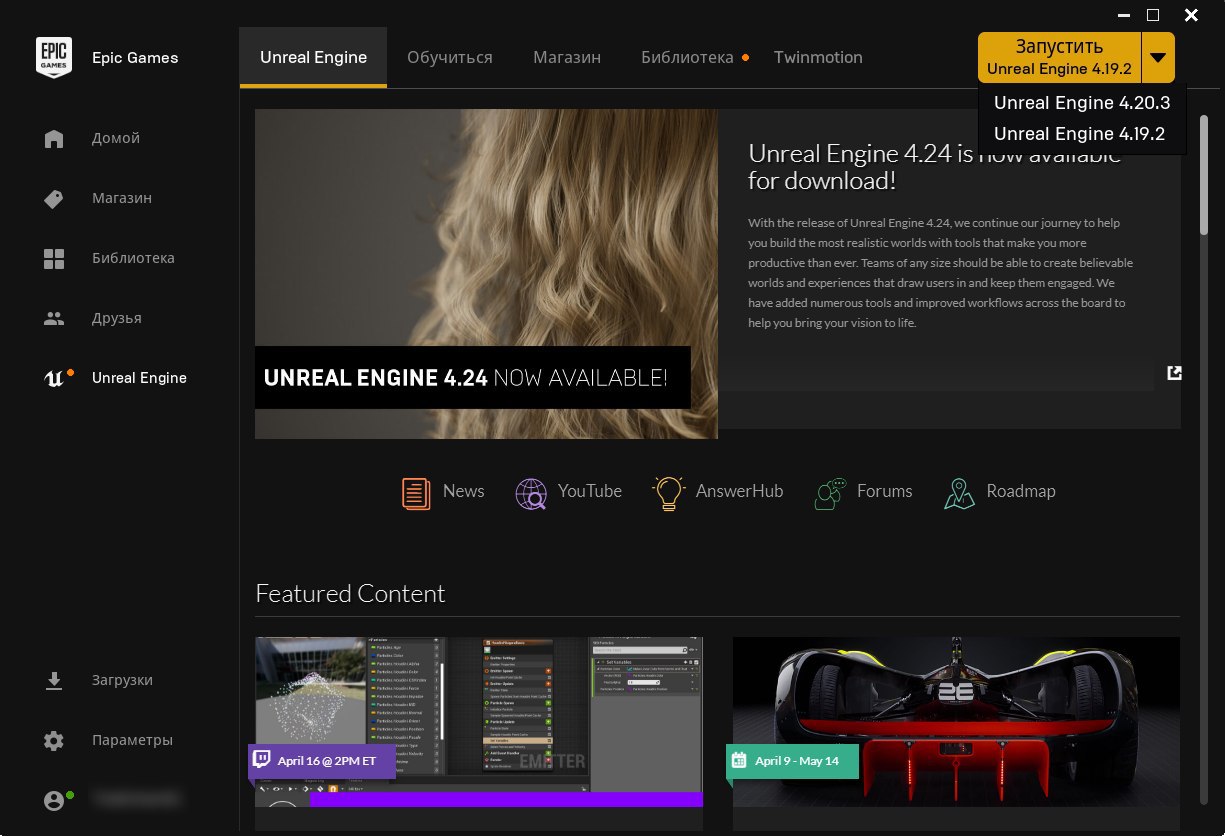Click the April 16 @ 2PM ET label
This screenshot has width=1225, height=836.
tap(327, 761)
